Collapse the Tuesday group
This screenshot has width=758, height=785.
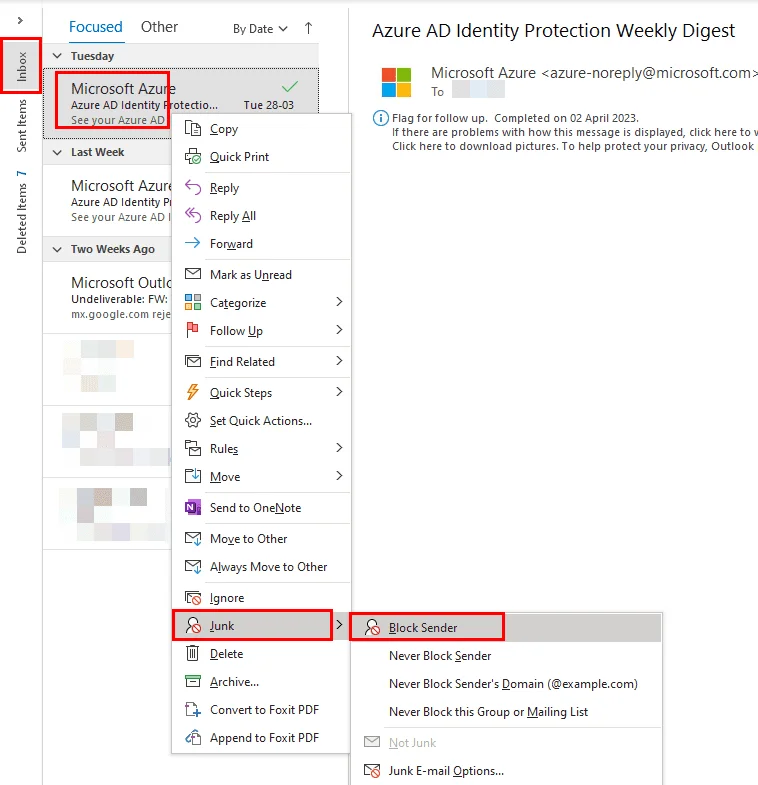point(57,56)
